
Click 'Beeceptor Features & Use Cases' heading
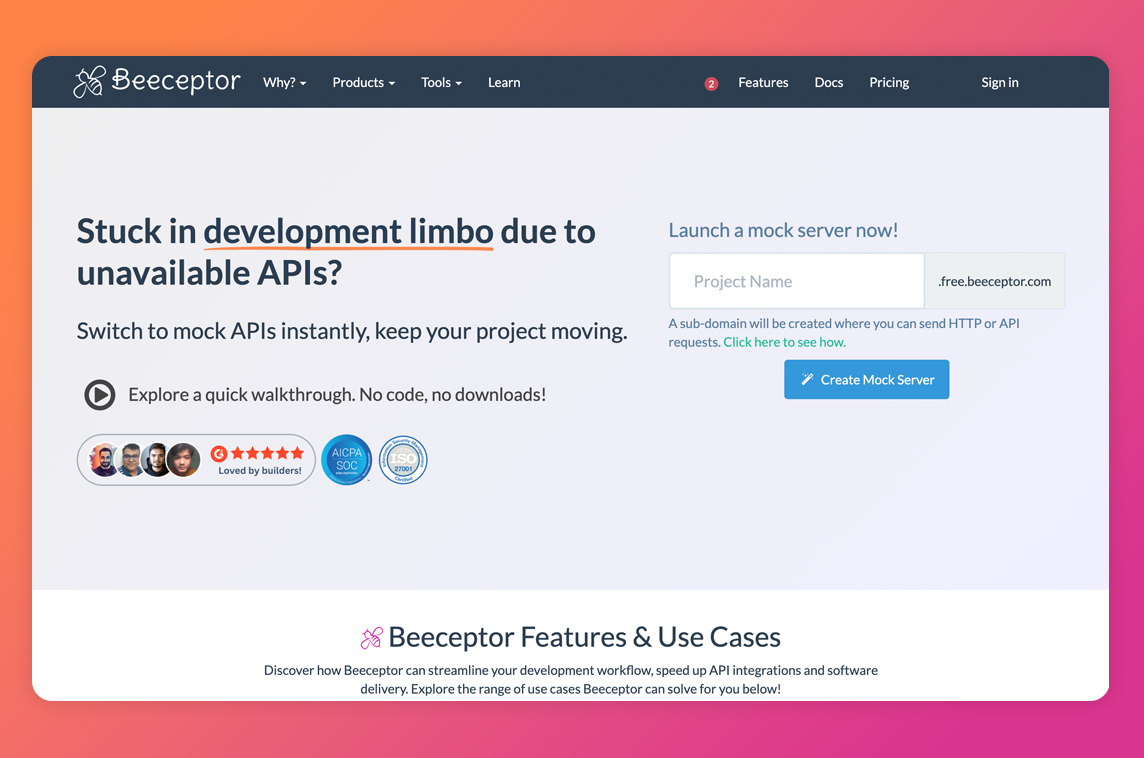(584, 637)
